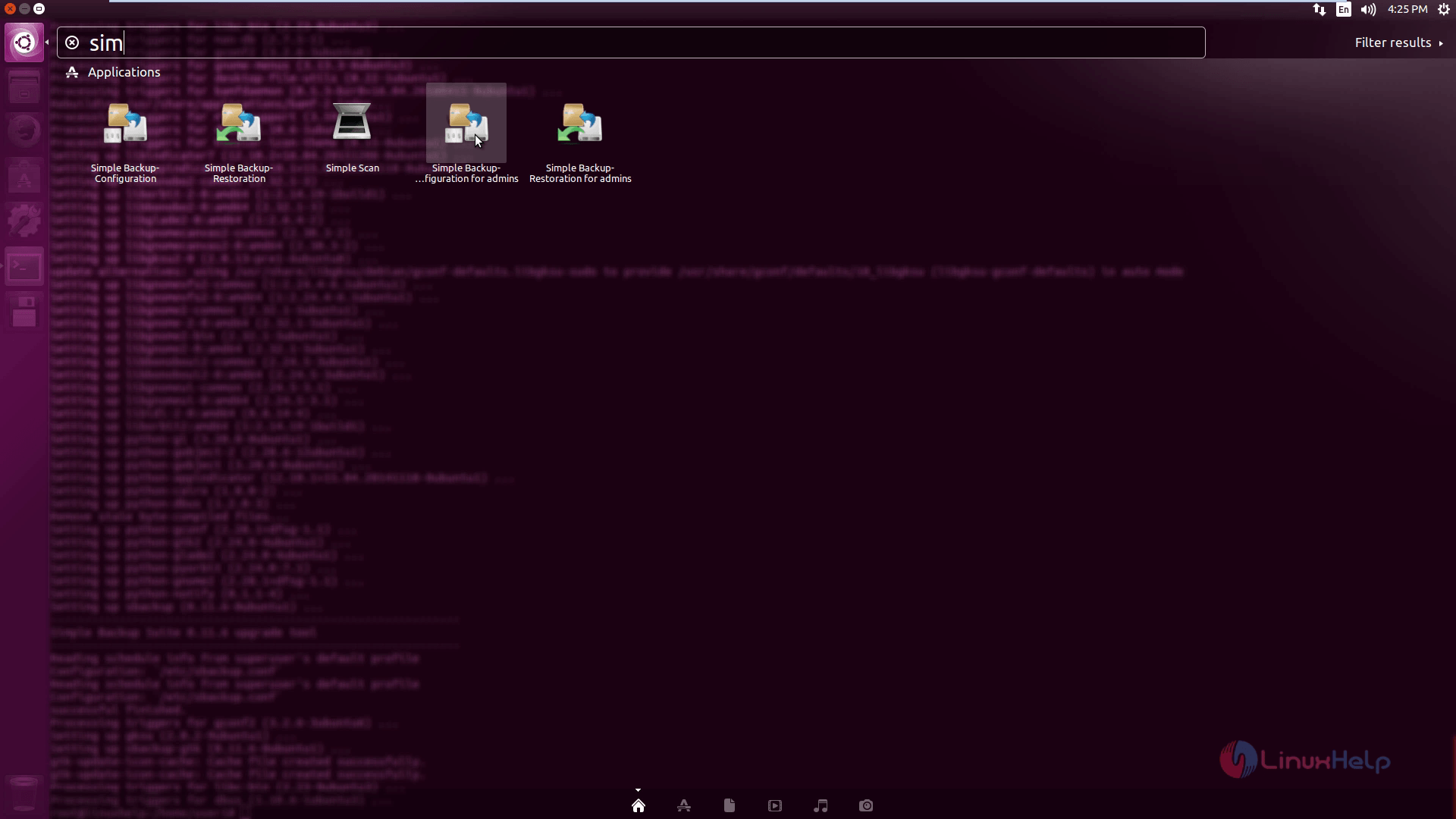Screen dimensions: 1456x819
Task: Open the Files manager in launcher
Action: pos(24,87)
